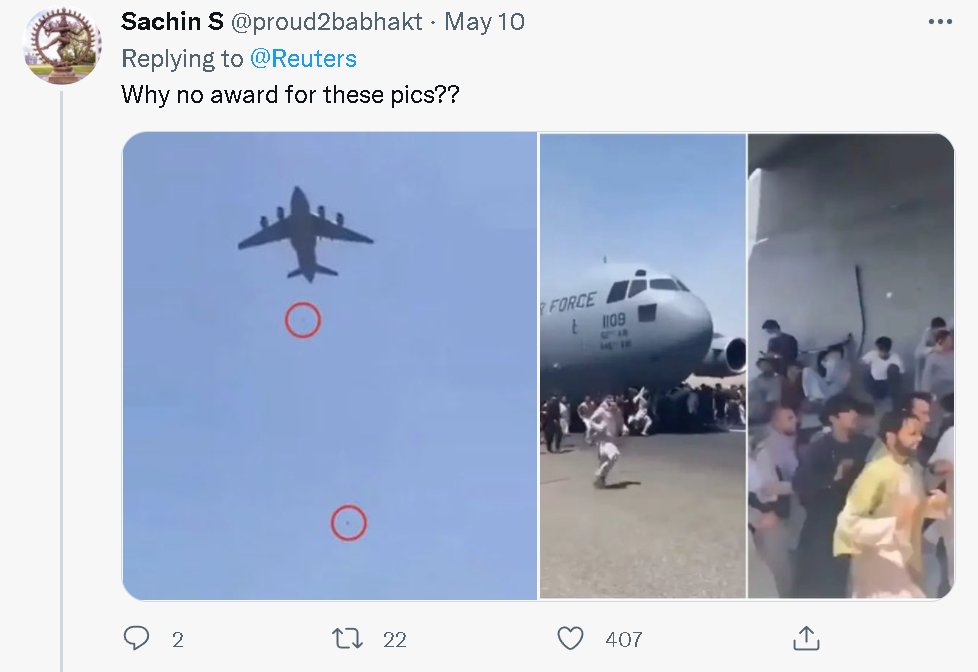Open the @Reuters mention link
This screenshot has width=978, height=672.
point(303,59)
